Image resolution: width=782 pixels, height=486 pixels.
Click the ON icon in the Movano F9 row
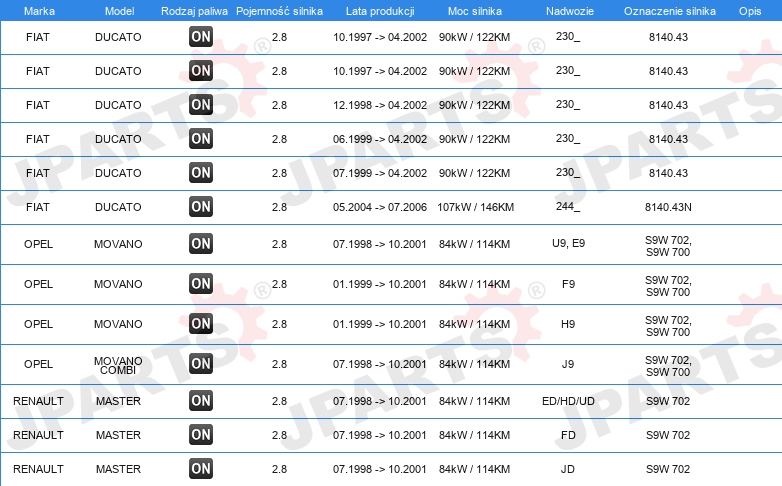point(201,284)
